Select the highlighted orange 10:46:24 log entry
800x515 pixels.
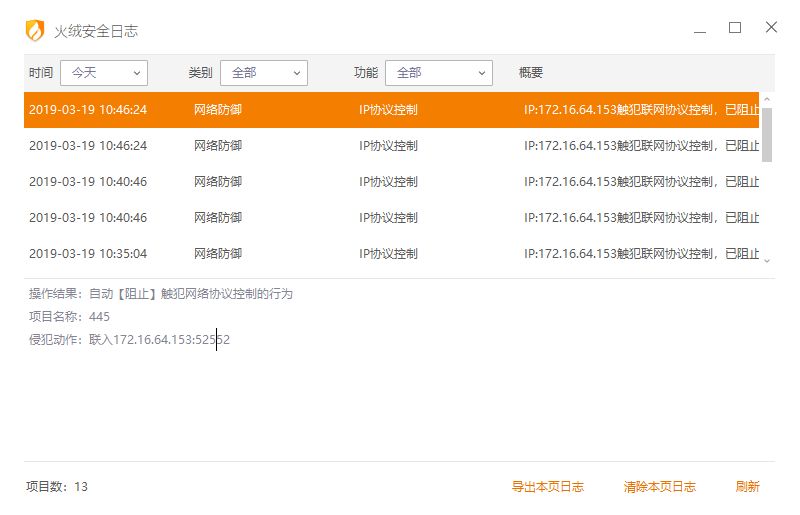pos(390,110)
